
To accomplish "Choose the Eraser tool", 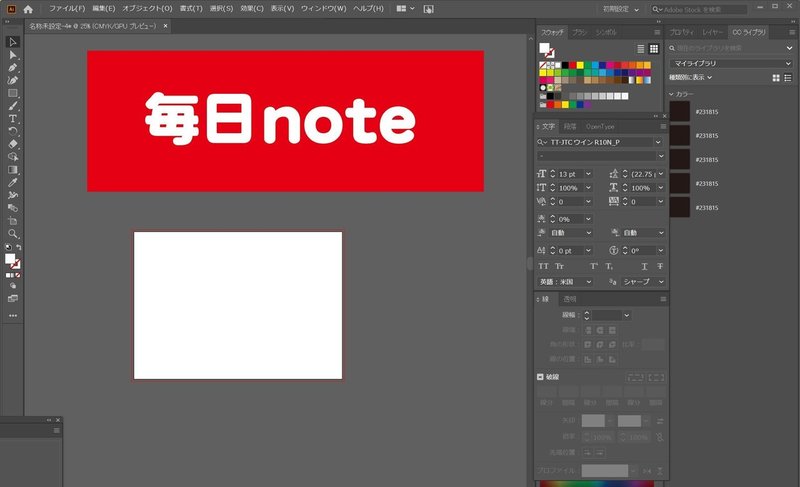I will click(13, 144).
